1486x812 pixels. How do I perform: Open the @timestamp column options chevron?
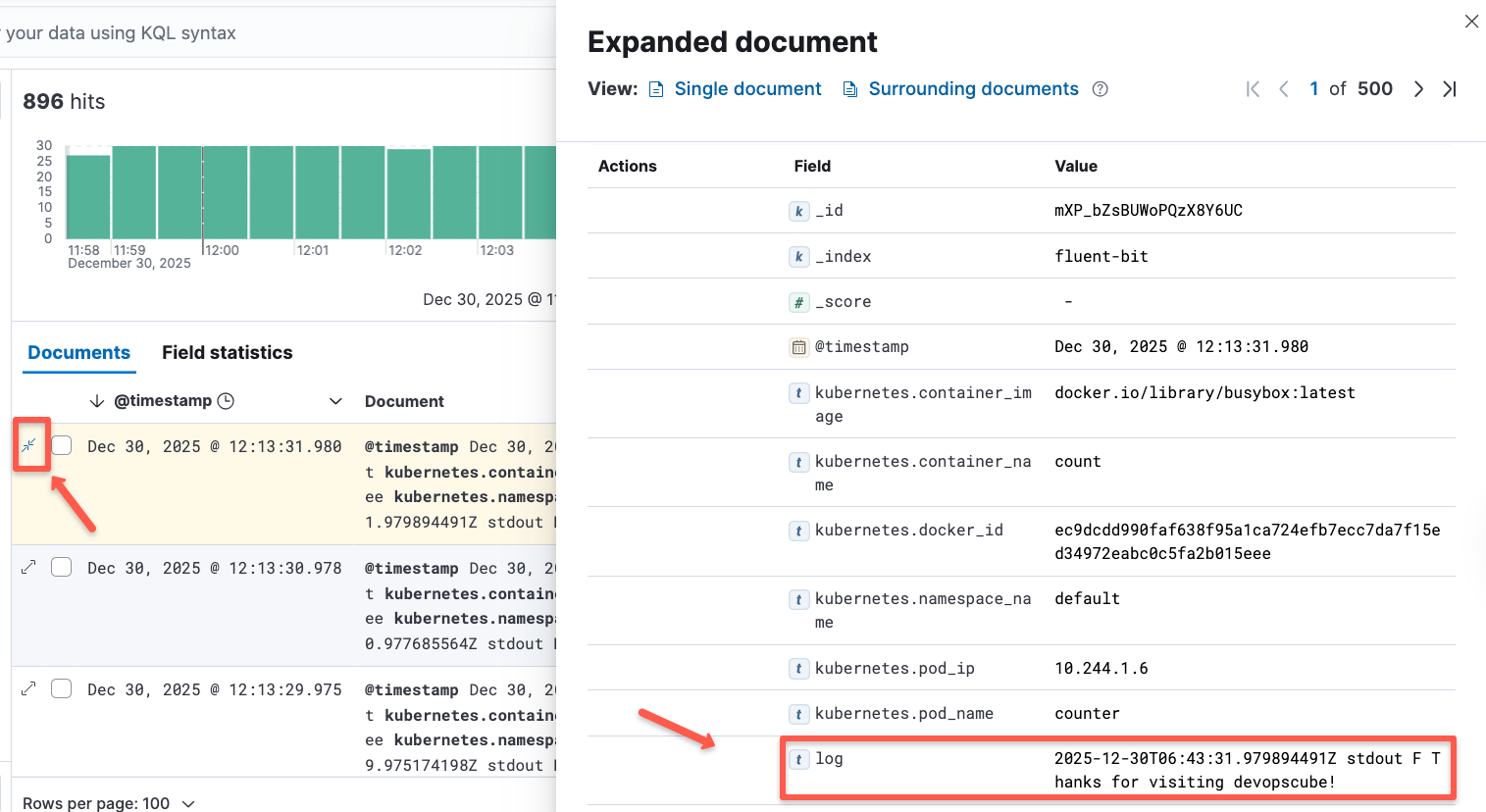point(335,401)
